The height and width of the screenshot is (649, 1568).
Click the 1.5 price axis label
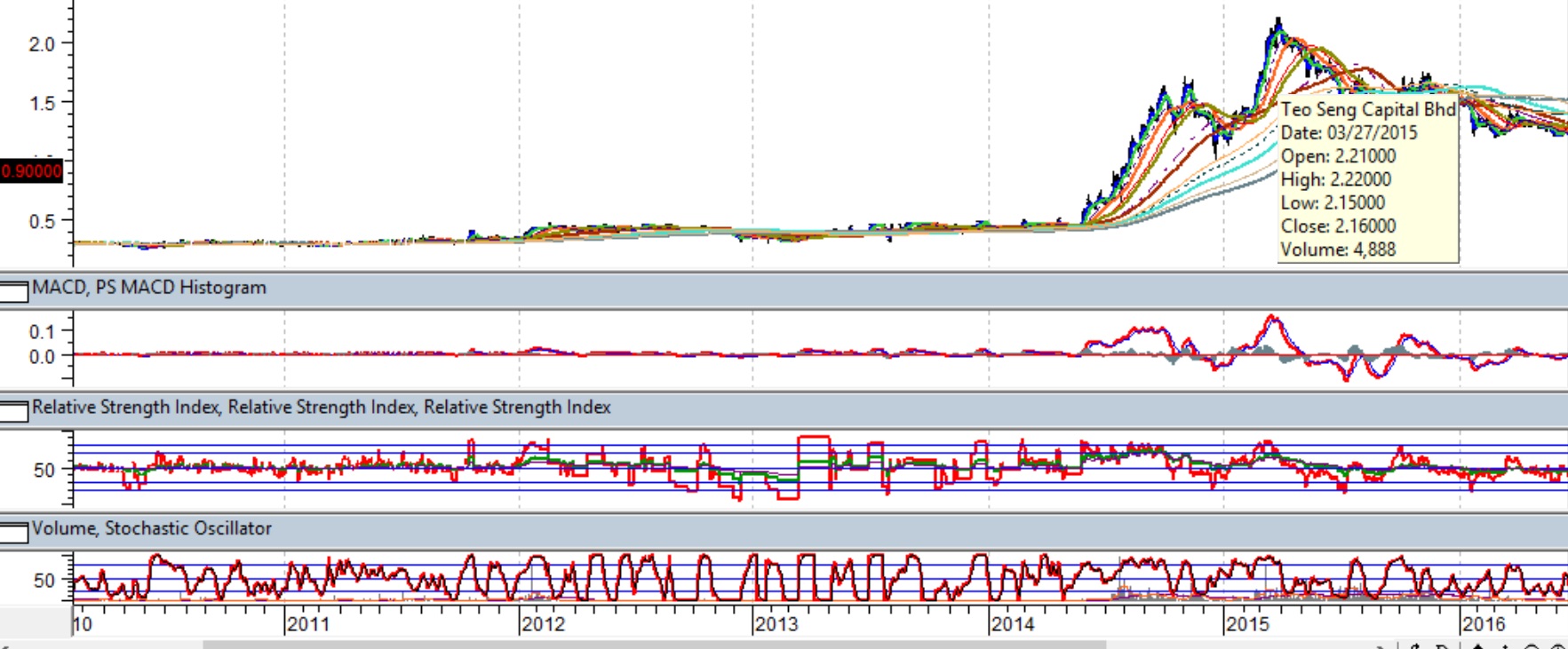(42, 103)
